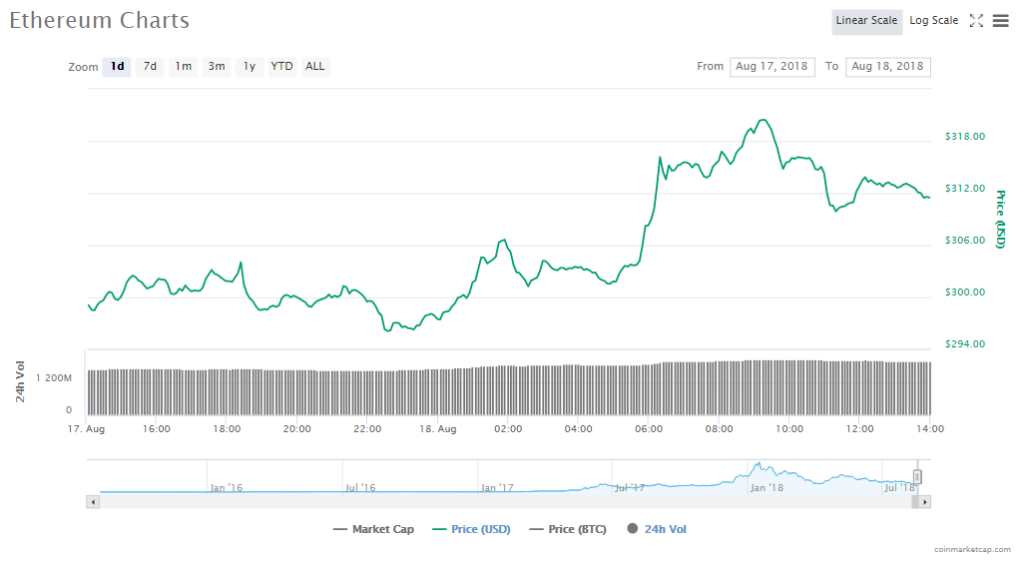Viewport: 1024px width, 562px height.
Task: Show ALL time price history
Action: (x=315, y=67)
